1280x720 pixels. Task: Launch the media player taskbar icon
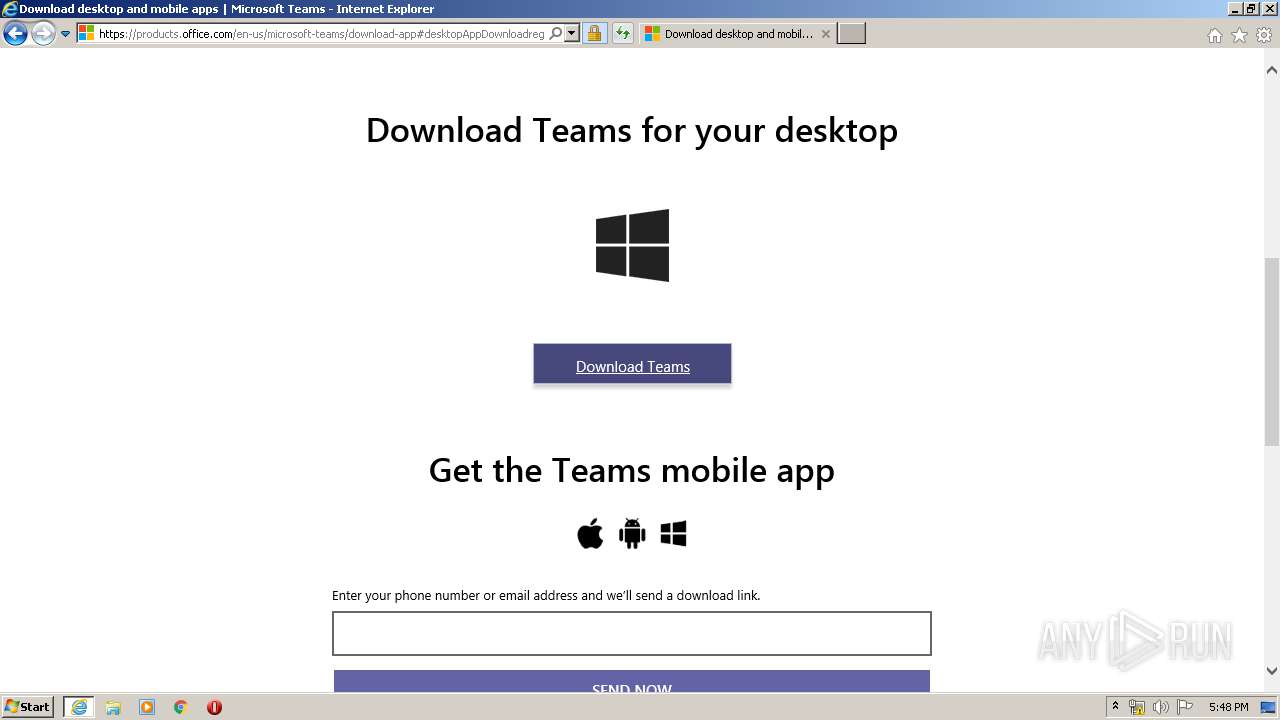click(x=147, y=707)
